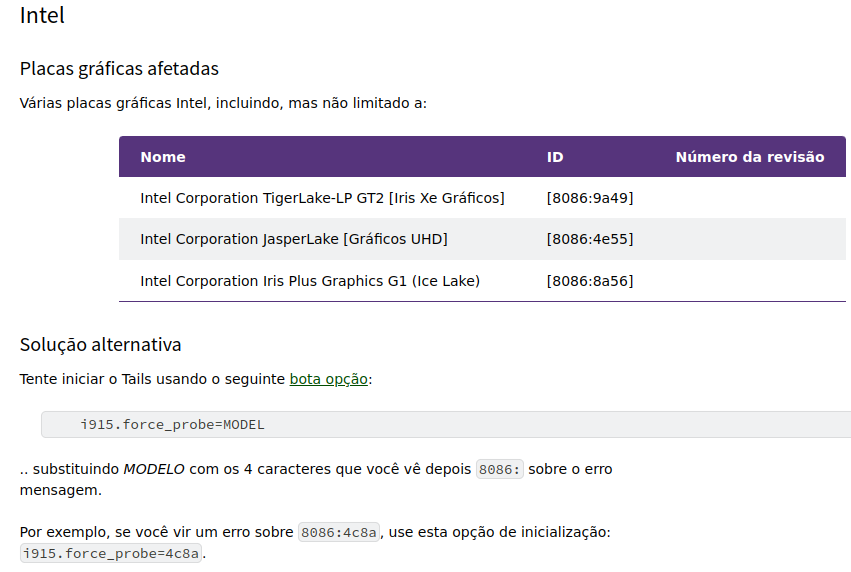Screen dimensions: 851x572
Task: Click the word 'mensagem.'
Action: click(61, 490)
